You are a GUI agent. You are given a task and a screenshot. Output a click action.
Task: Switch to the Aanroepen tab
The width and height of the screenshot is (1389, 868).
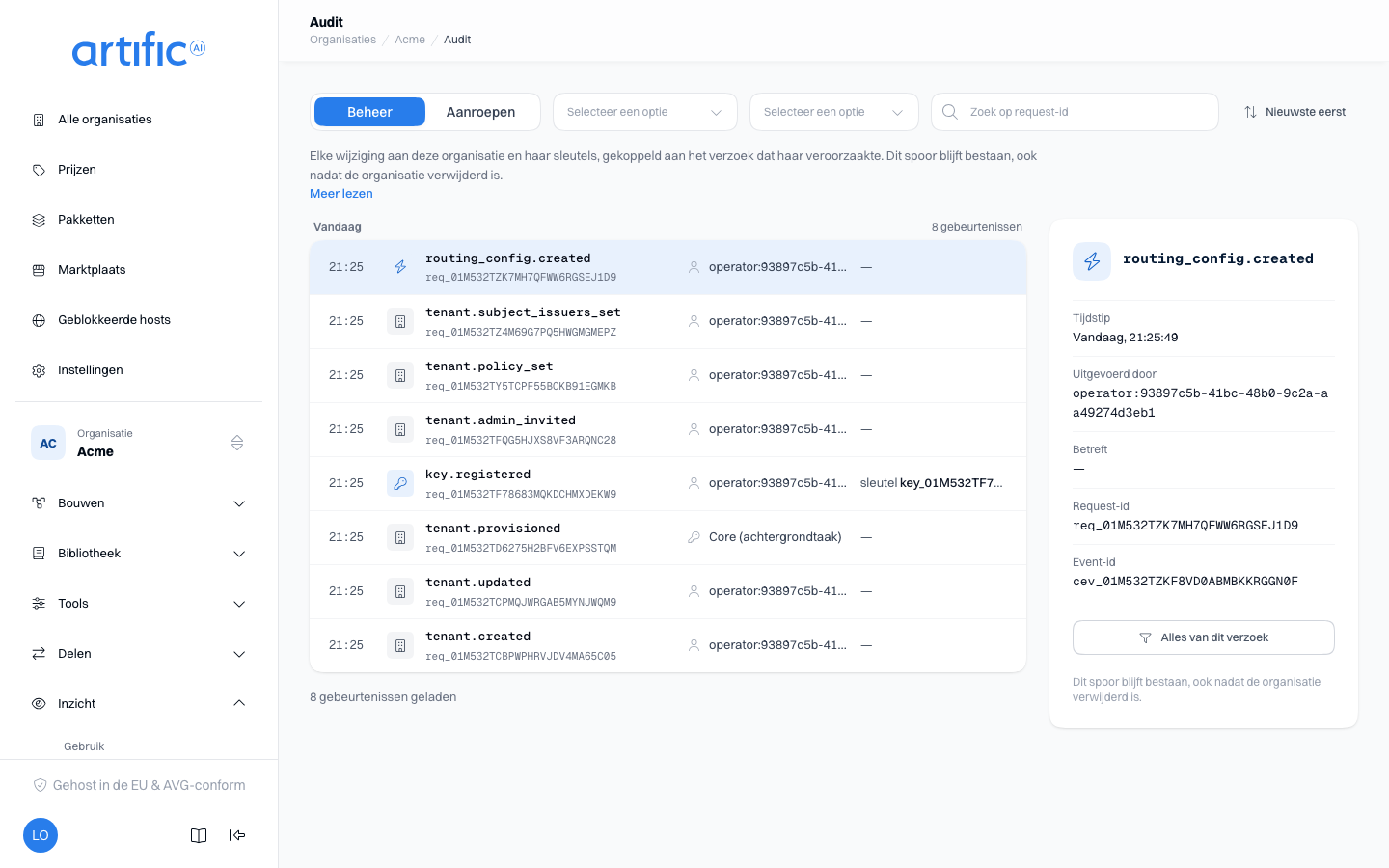(480, 112)
